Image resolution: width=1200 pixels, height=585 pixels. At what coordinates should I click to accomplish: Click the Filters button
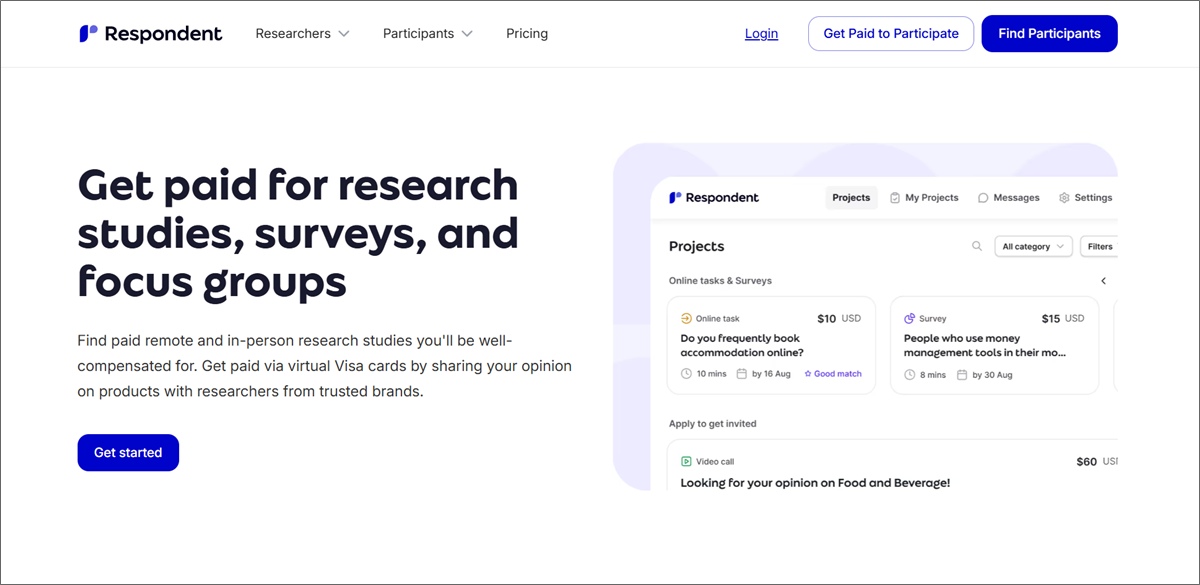pos(1099,246)
